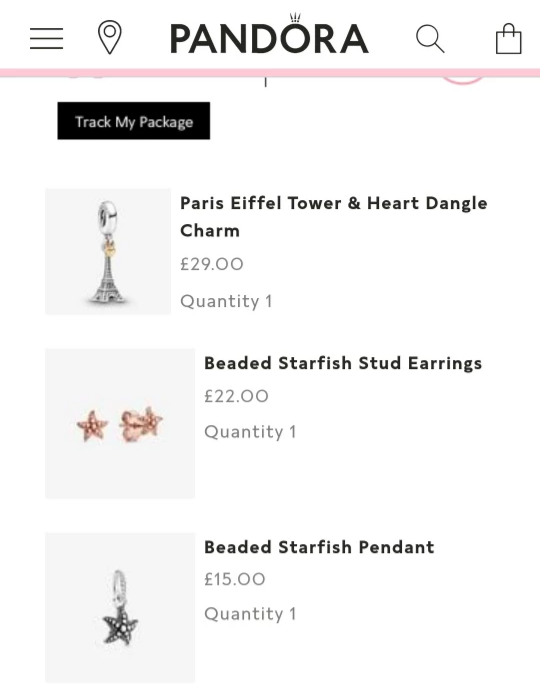
Task: Open Beaded Starfish Stud Earrings product link
Action: tap(343, 363)
